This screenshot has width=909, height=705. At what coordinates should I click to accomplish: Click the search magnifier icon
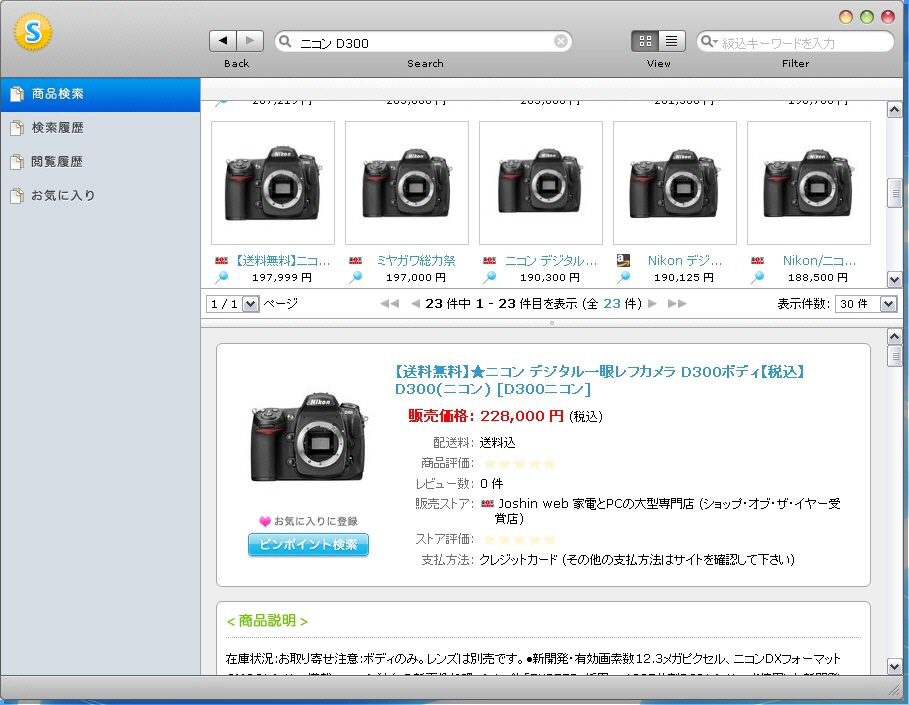coord(285,41)
